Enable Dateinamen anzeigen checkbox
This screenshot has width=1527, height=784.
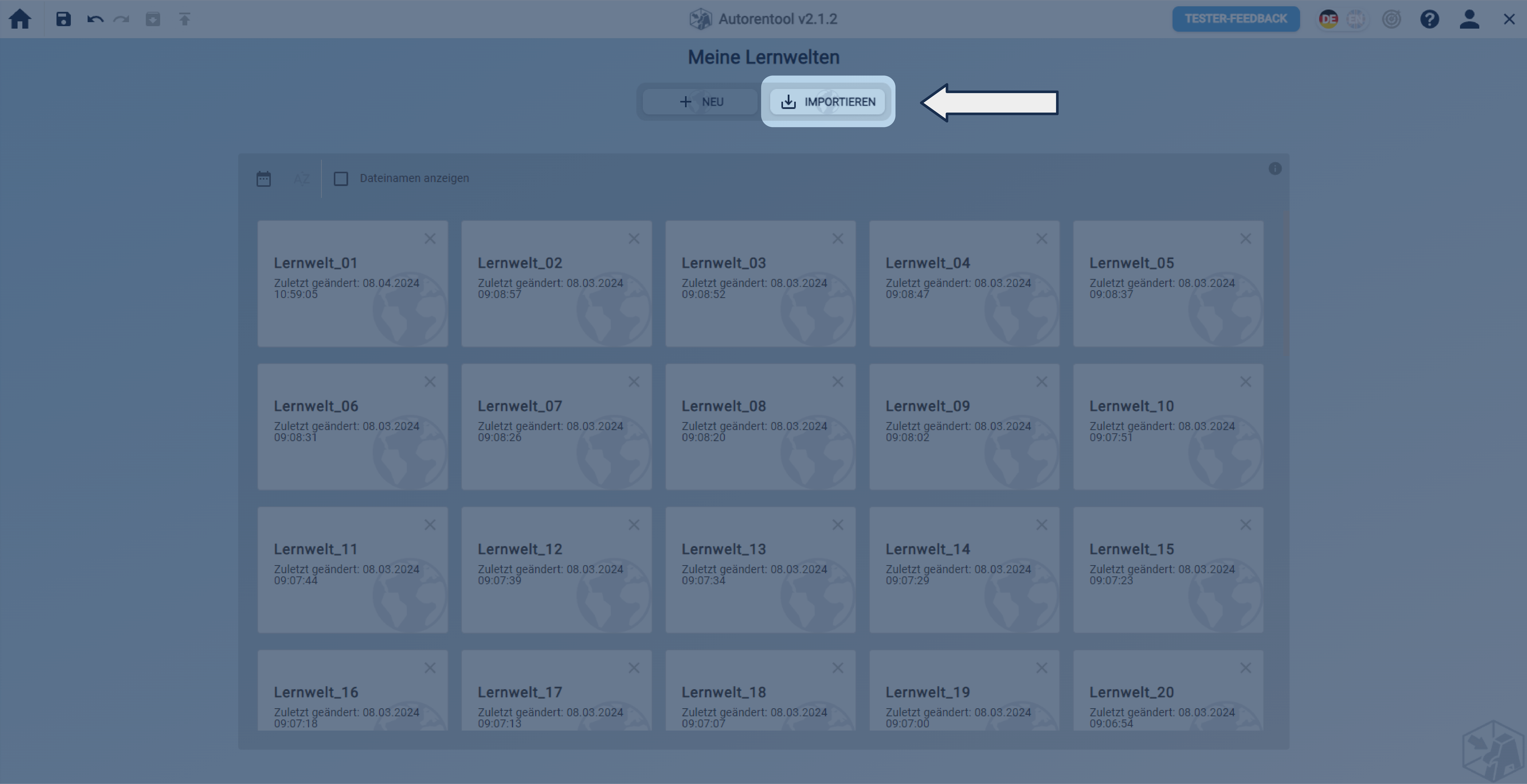pos(341,178)
